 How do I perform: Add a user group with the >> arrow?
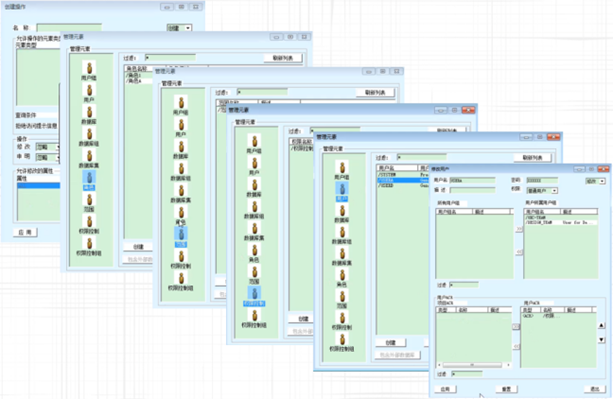tap(519, 229)
